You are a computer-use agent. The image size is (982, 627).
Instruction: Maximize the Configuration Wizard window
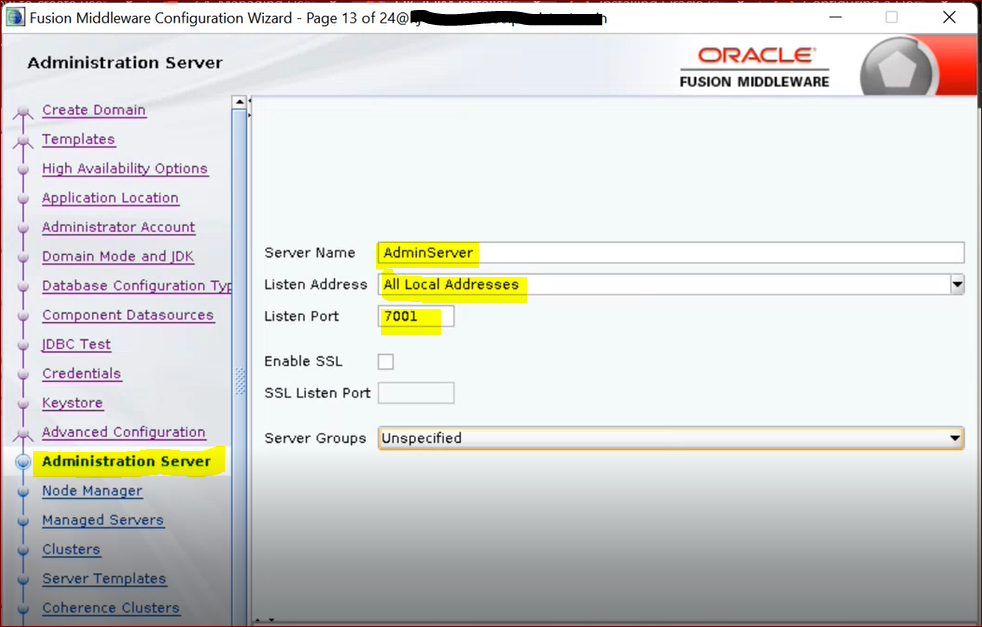tap(892, 18)
